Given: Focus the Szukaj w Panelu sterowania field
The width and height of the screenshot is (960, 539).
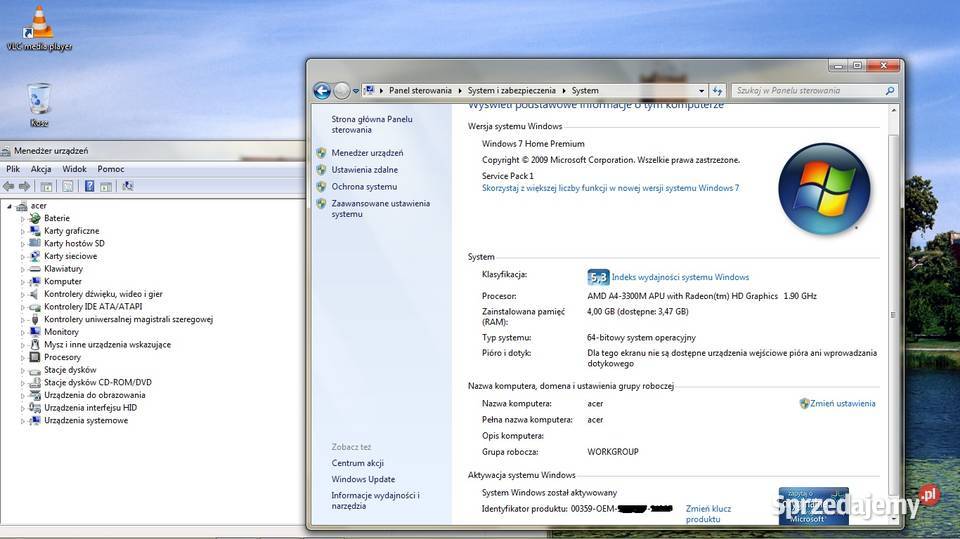Looking at the screenshot, I should [x=808, y=91].
